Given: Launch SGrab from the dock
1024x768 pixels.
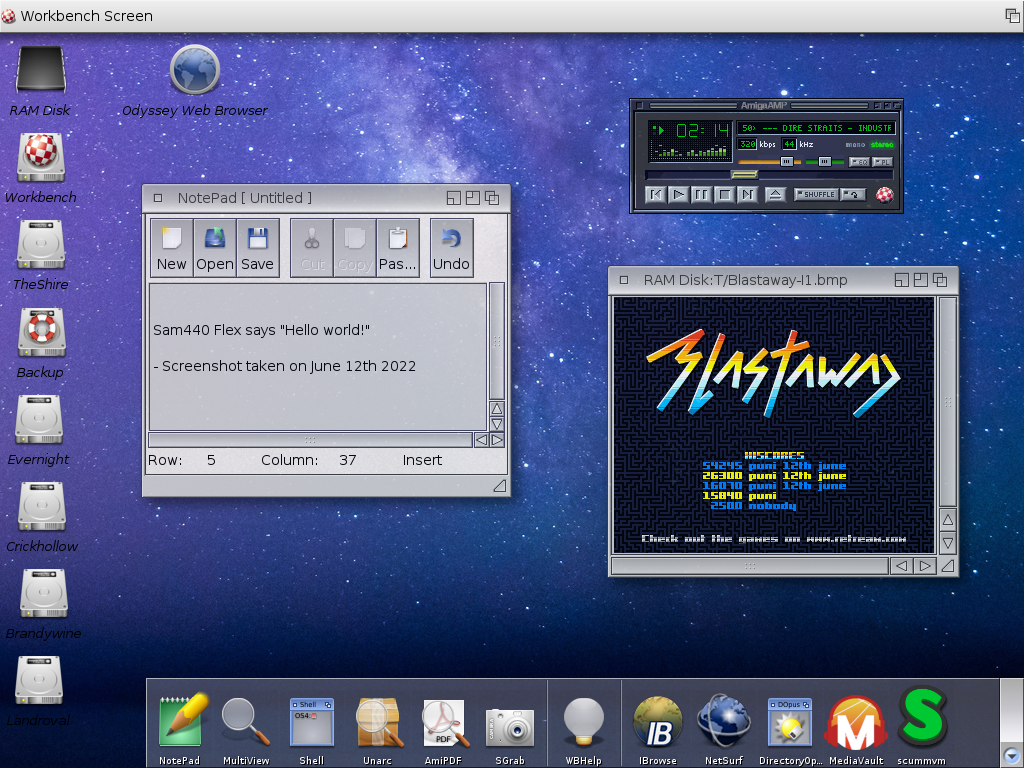Looking at the screenshot, I should 509,726.
